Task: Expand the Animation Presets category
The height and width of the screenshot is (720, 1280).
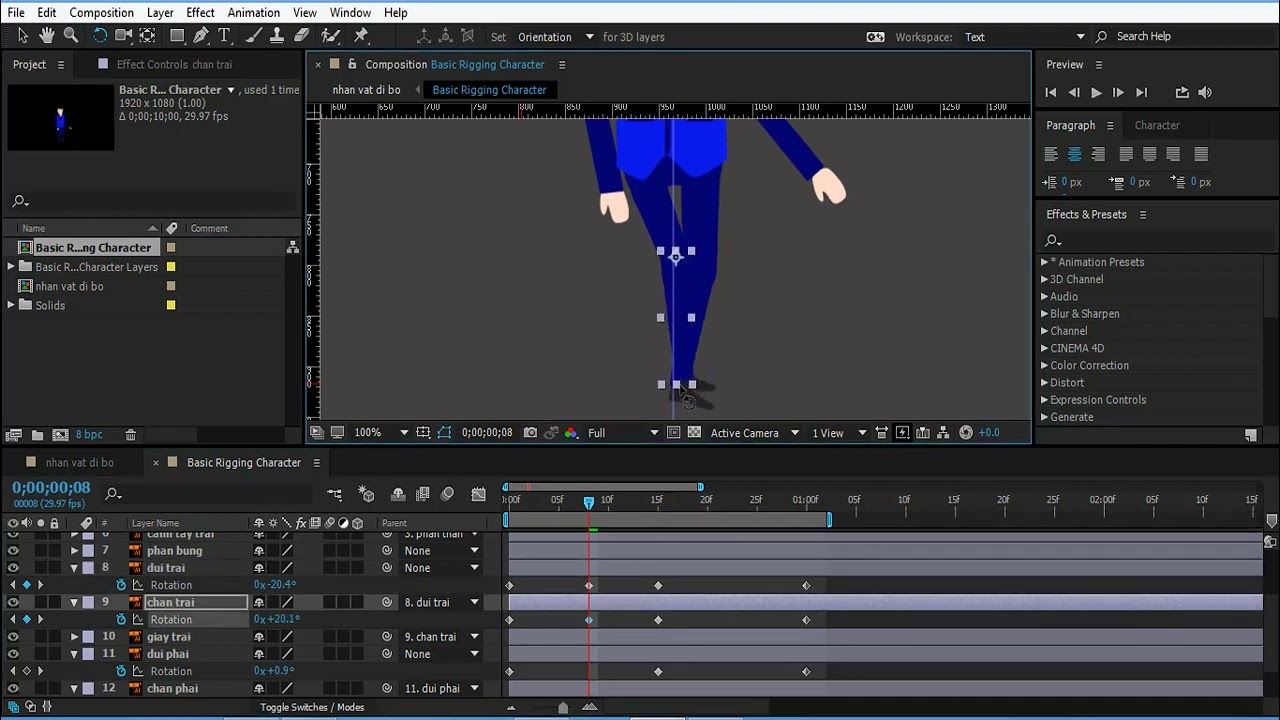Action: pyautogui.click(x=1044, y=262)
